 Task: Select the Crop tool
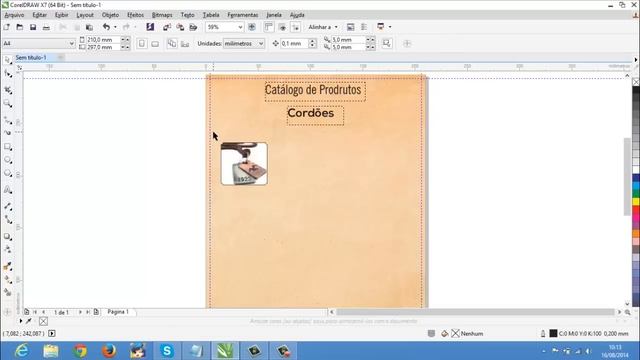(7, 90)
